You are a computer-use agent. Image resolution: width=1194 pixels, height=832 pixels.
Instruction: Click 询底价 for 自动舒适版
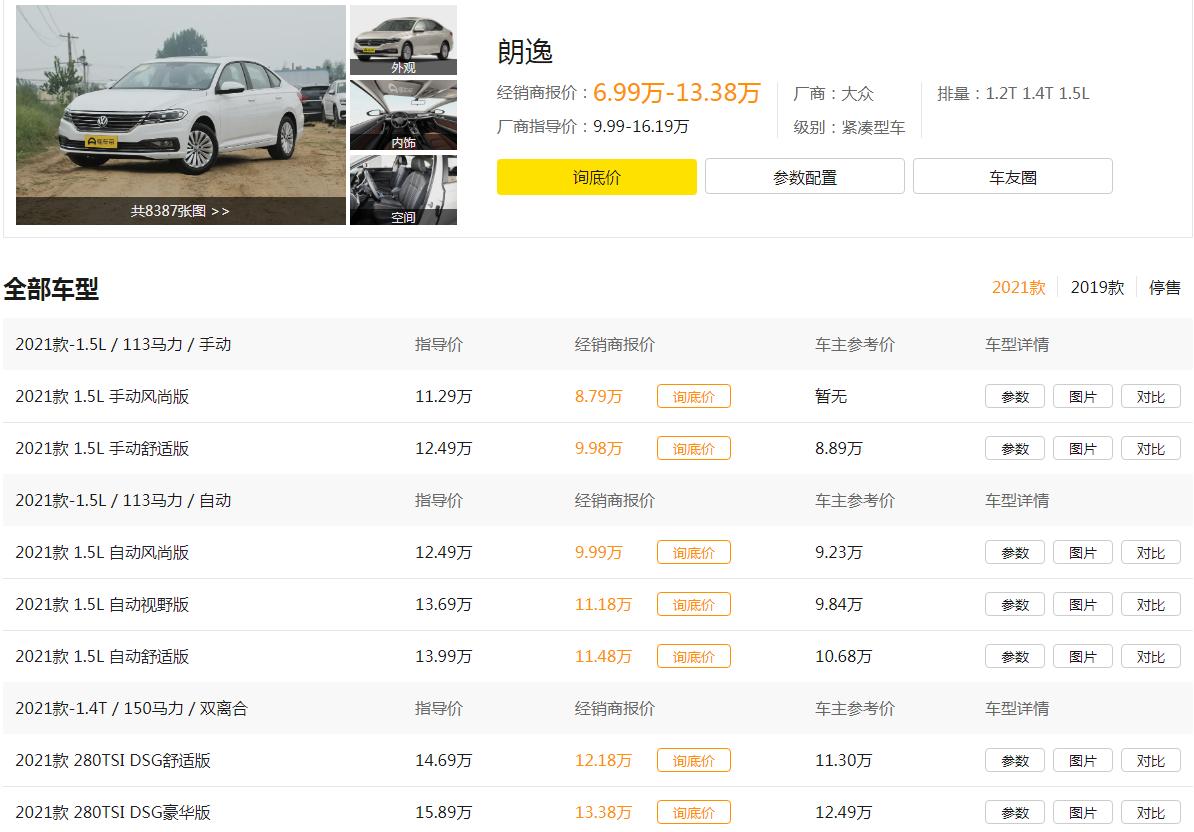[x=694, y=656]
